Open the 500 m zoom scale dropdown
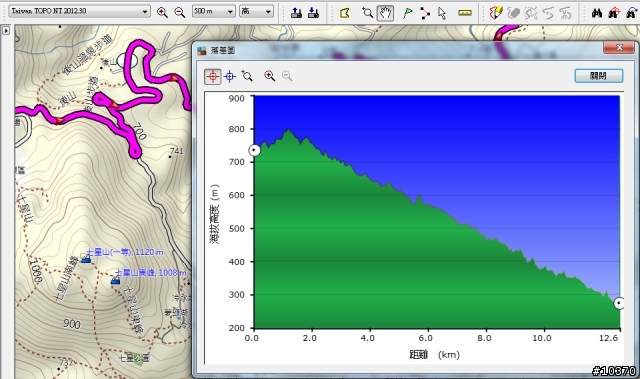 click(x=214, y=11)
